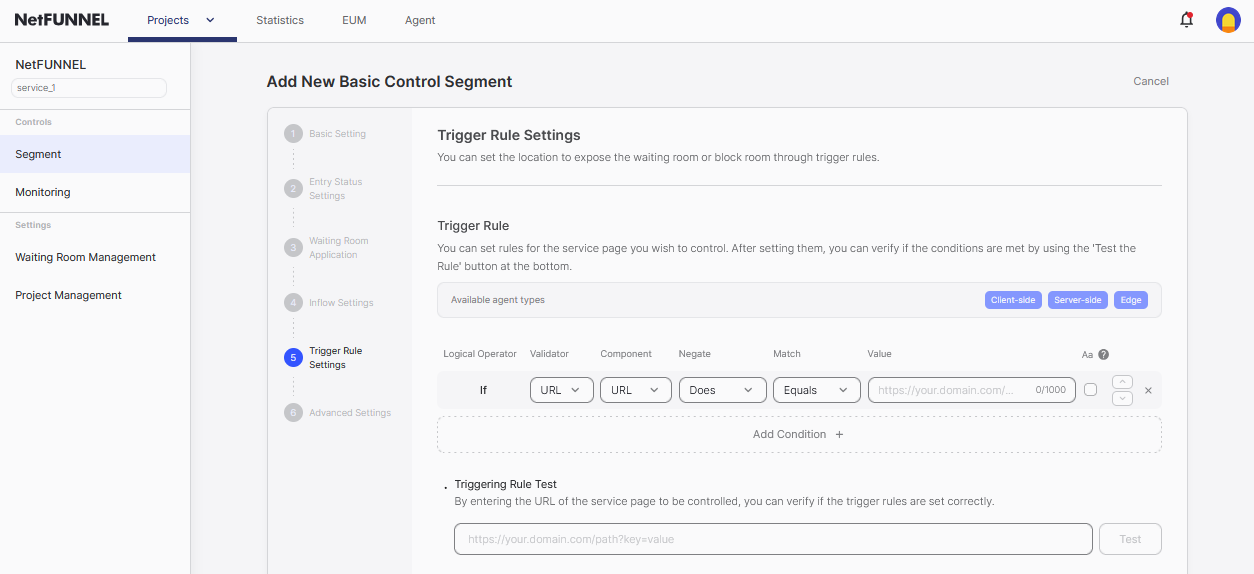Go to step 1 Basic Setting
The image size is (1254, 574).
337,134
